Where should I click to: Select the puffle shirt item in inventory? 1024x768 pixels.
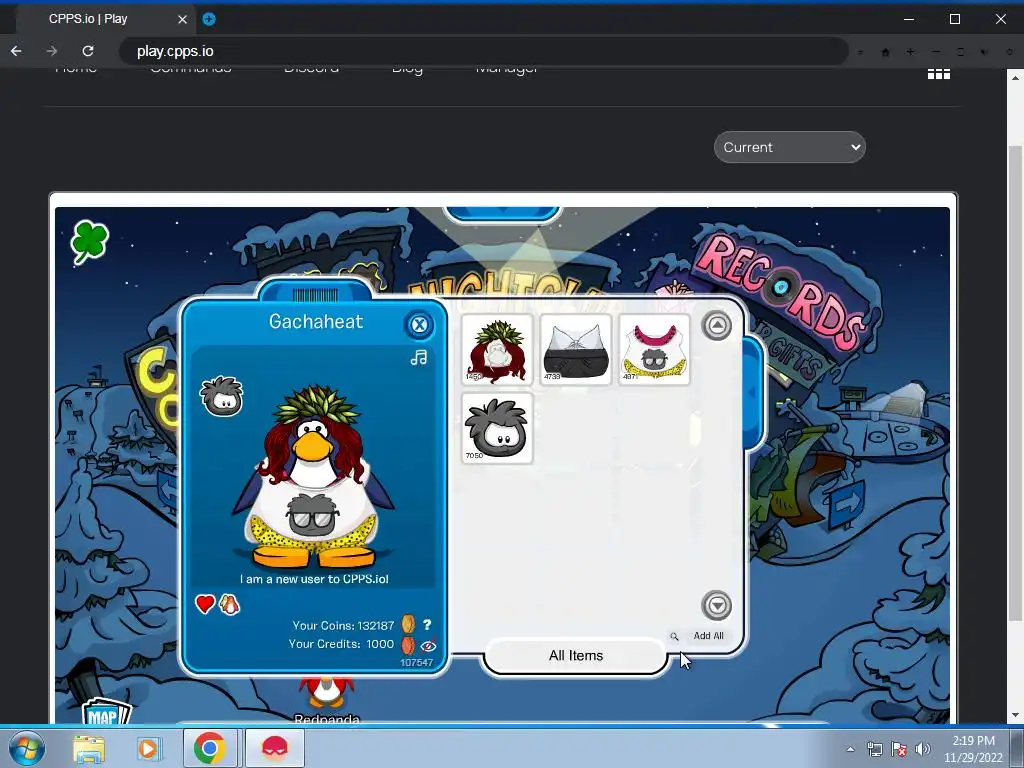[654, 351]
